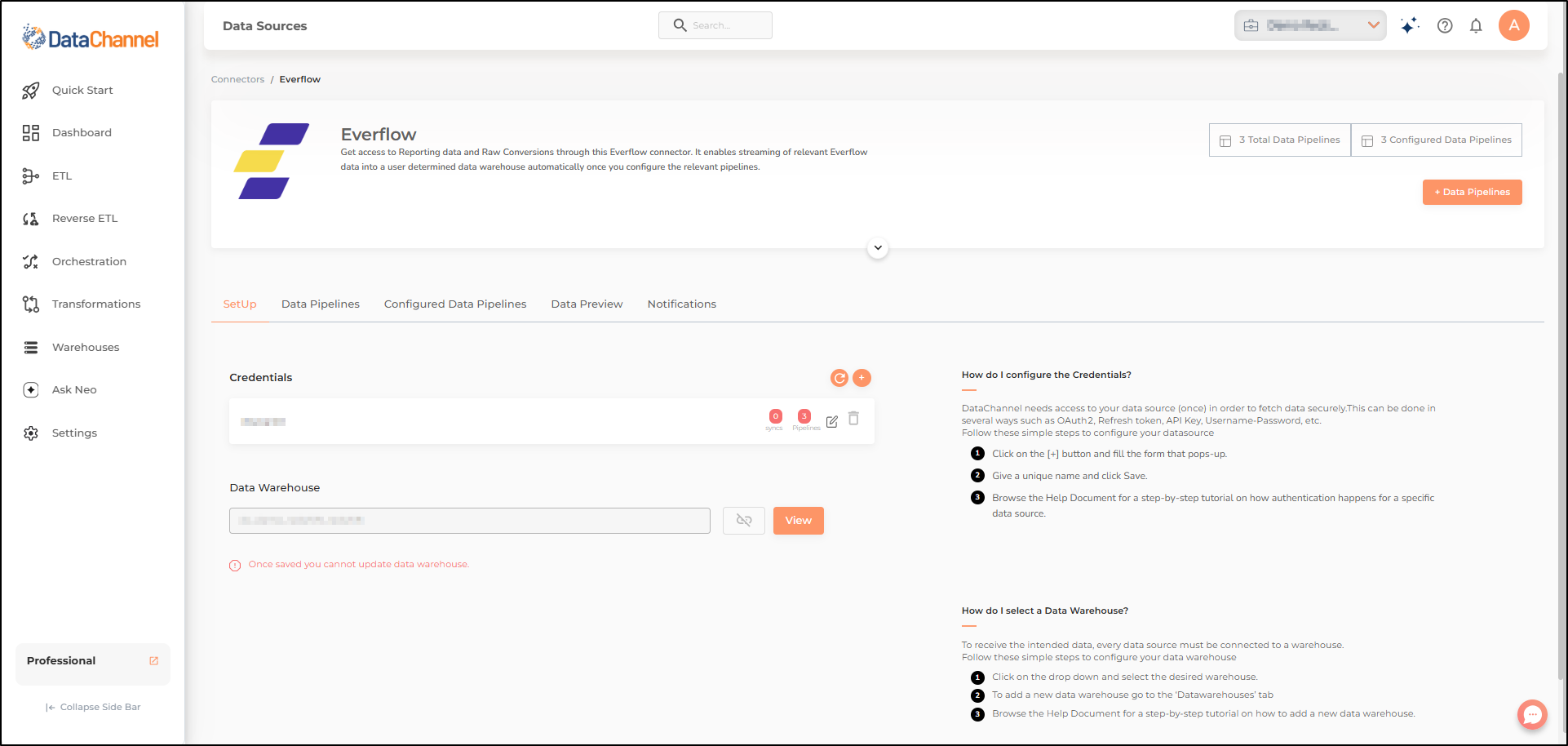This screenshot has height=746, width=1568.
Task: Select the Reverse ETL sidebar icon
Action: [x=31, y=219]
